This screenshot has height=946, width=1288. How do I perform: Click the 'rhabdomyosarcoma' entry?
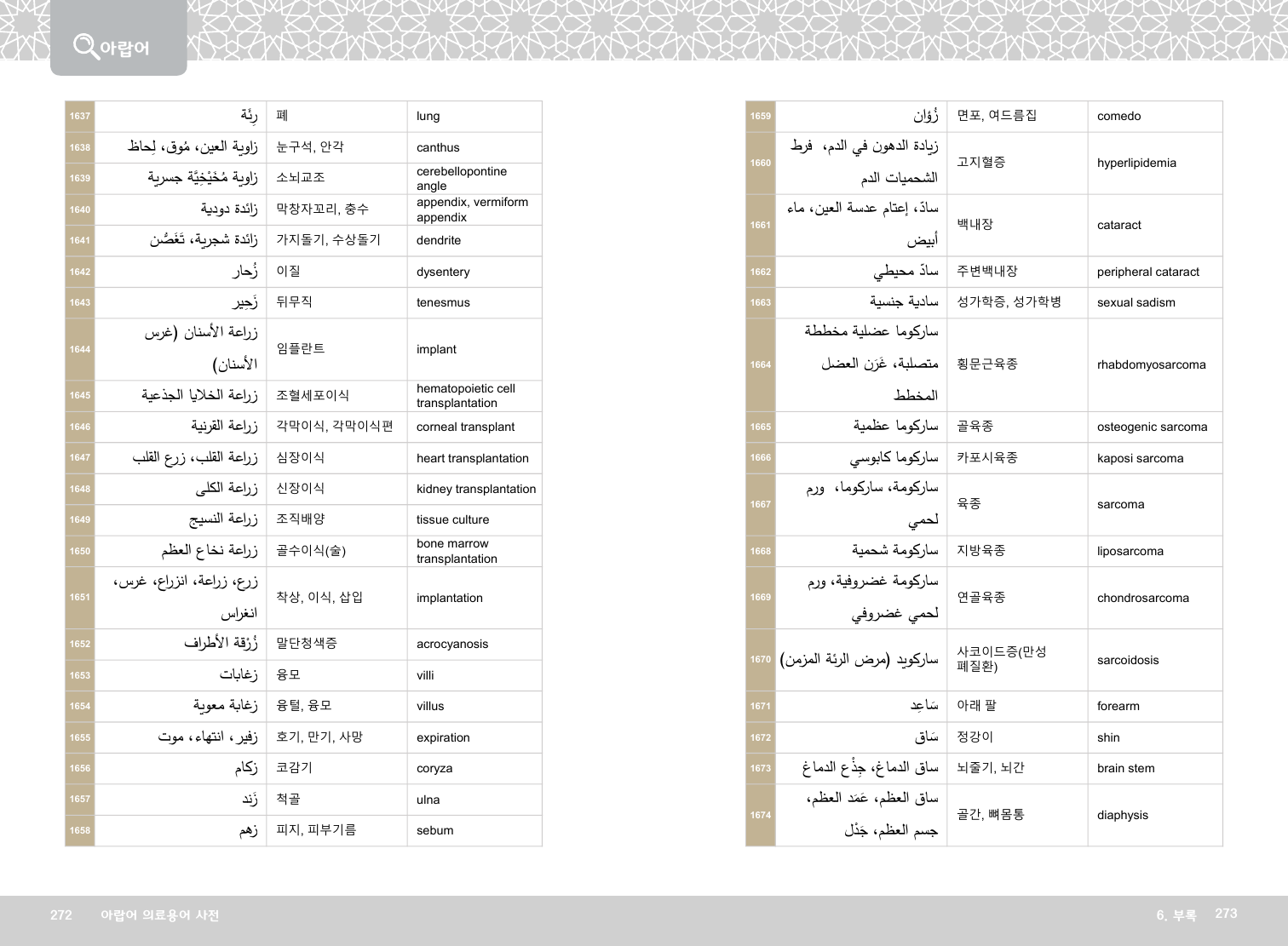[1151, 365]
